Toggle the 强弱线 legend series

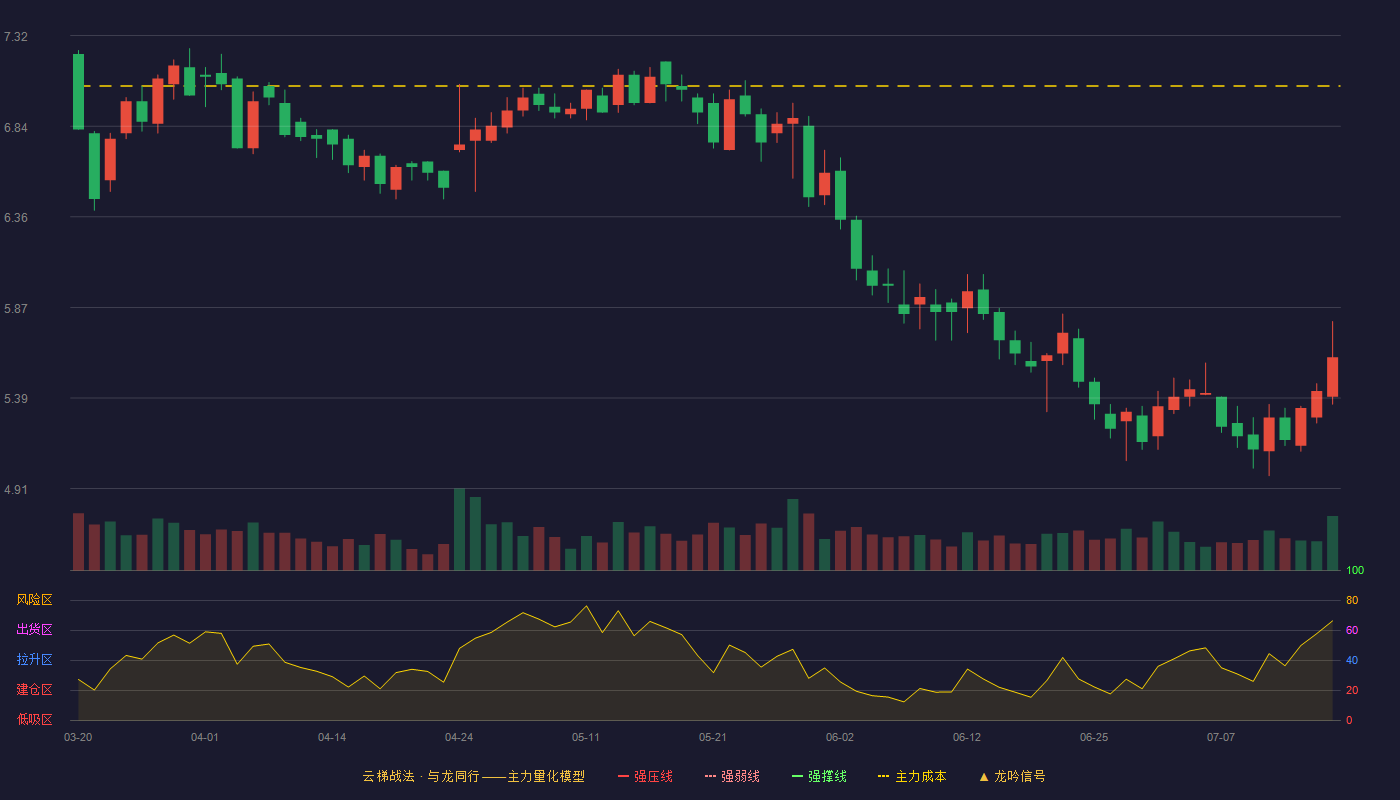(x=732, y=776)
